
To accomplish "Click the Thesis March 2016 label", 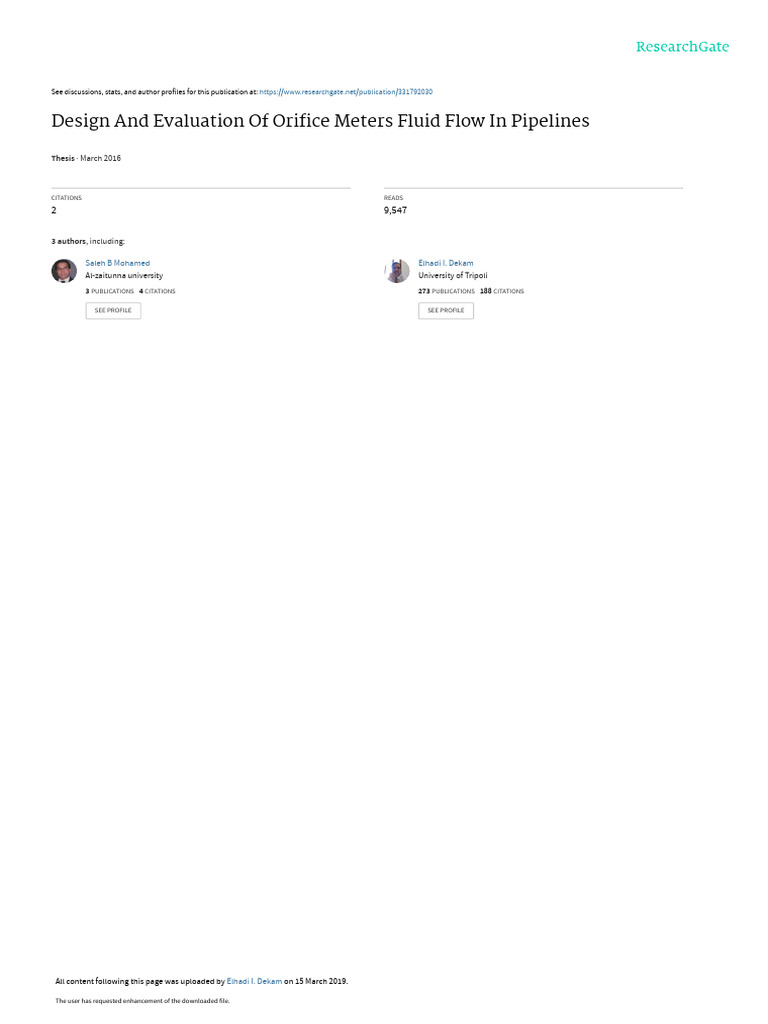I will 86,158.
